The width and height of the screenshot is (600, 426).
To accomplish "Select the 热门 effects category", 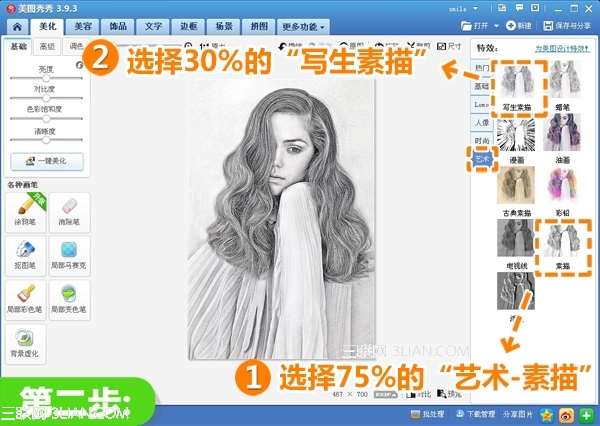I will click(x=481, y=68).
